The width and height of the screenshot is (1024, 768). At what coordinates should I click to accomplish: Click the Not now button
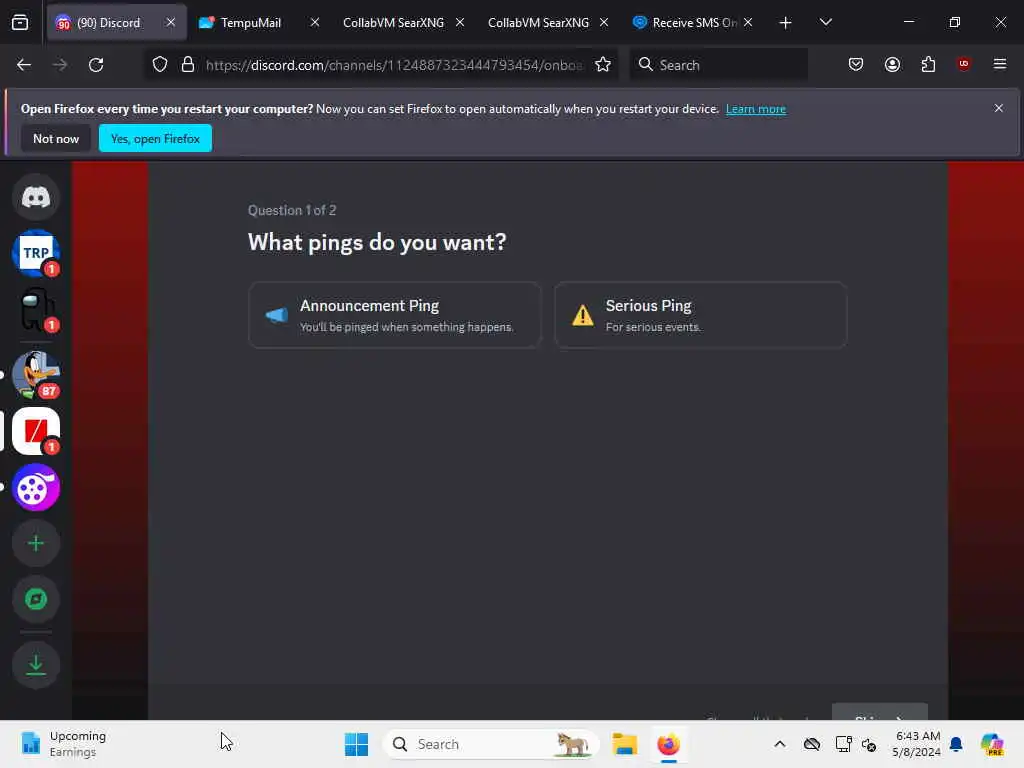[56, 138]
